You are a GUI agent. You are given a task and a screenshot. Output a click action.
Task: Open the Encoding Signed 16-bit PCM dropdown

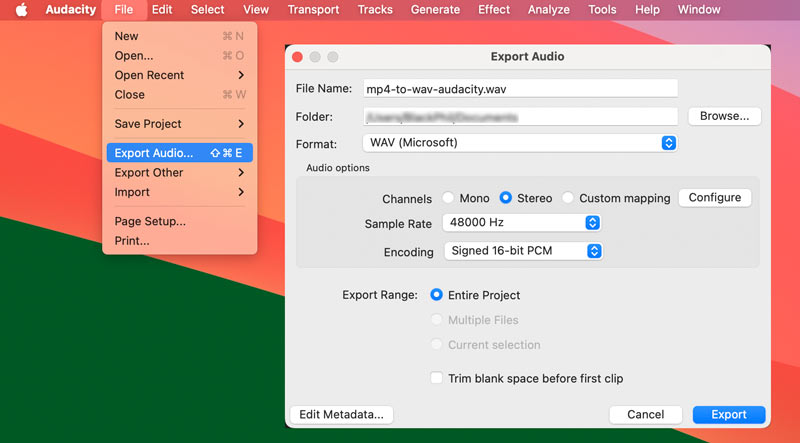[523, 251]
